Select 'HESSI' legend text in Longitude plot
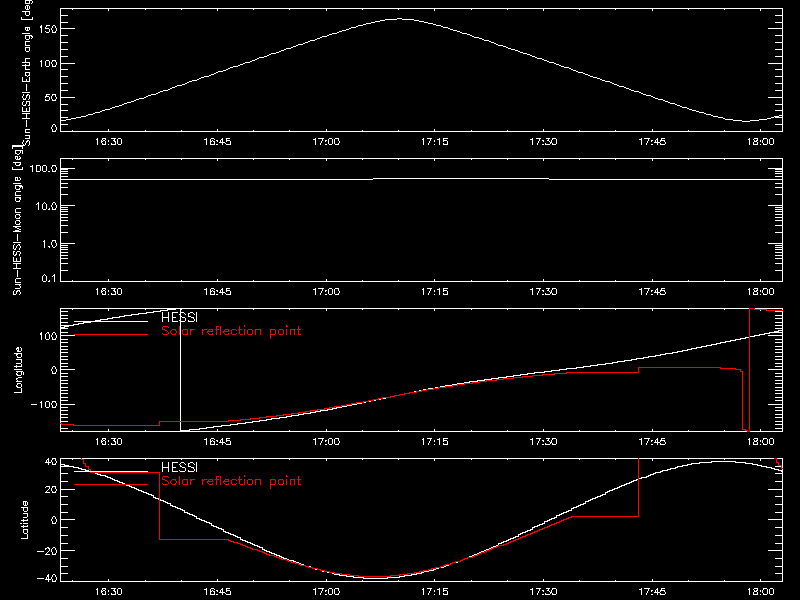The height and width of the screenshot is (600, 800). 179,317
